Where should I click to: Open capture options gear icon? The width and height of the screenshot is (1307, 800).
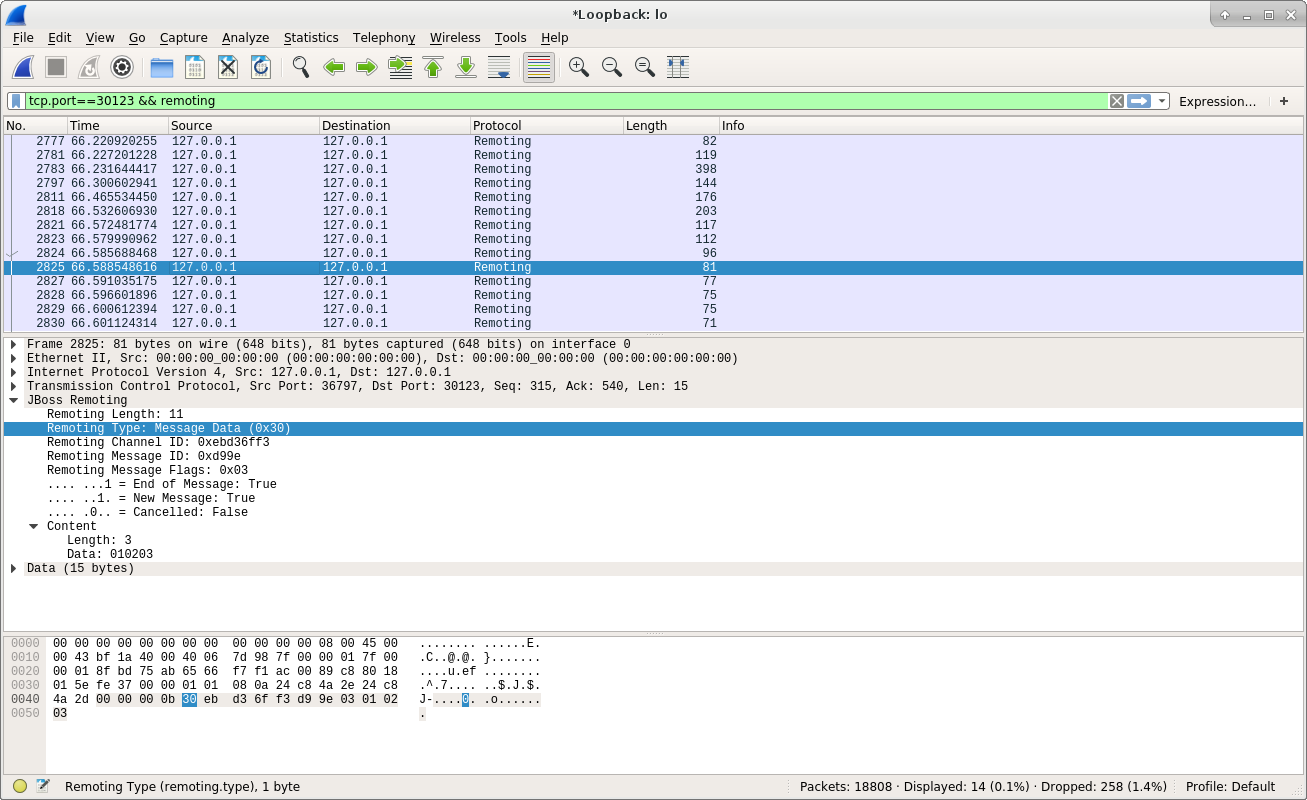(122, 67)
